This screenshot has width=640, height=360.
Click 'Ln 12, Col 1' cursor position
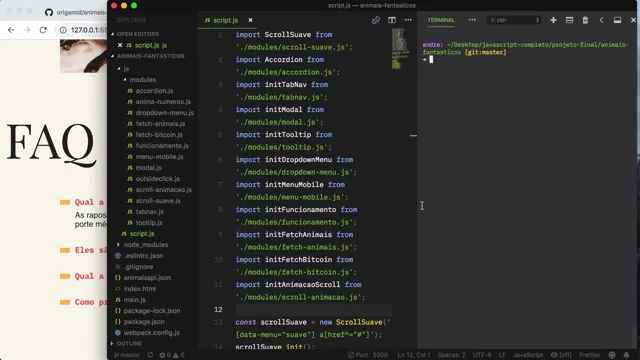(413, 355)
